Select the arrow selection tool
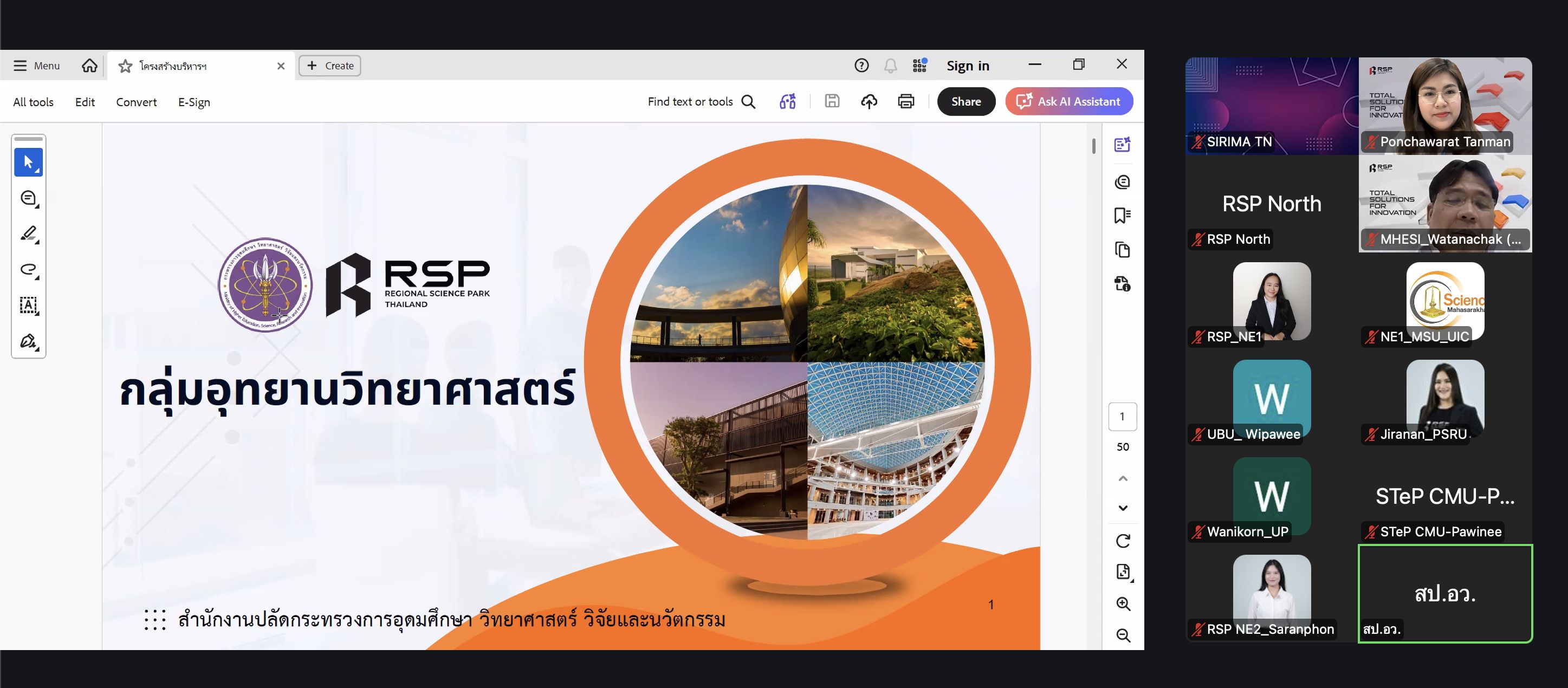This screenshot has height=688, width=1568. tap(28, 162)
